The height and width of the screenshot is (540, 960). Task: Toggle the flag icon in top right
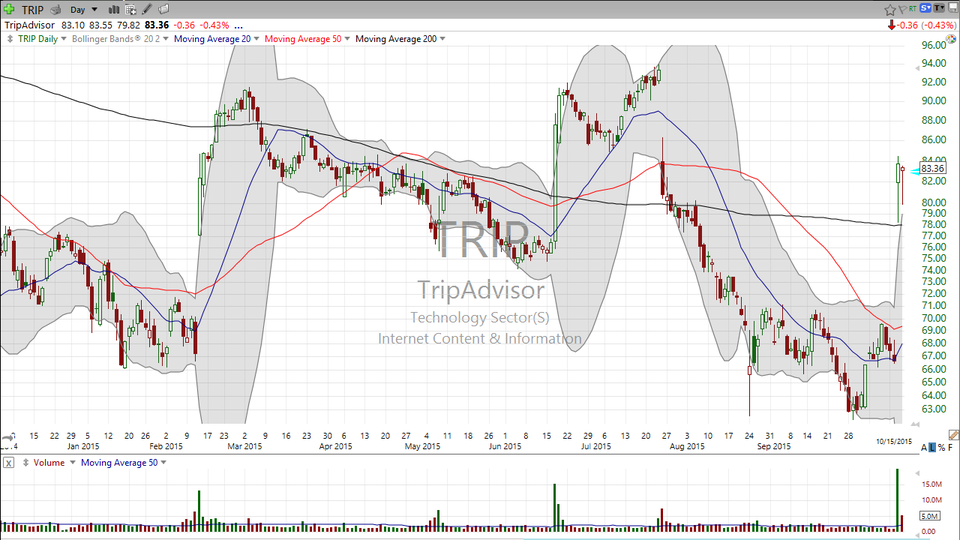[x=902, y=9]
